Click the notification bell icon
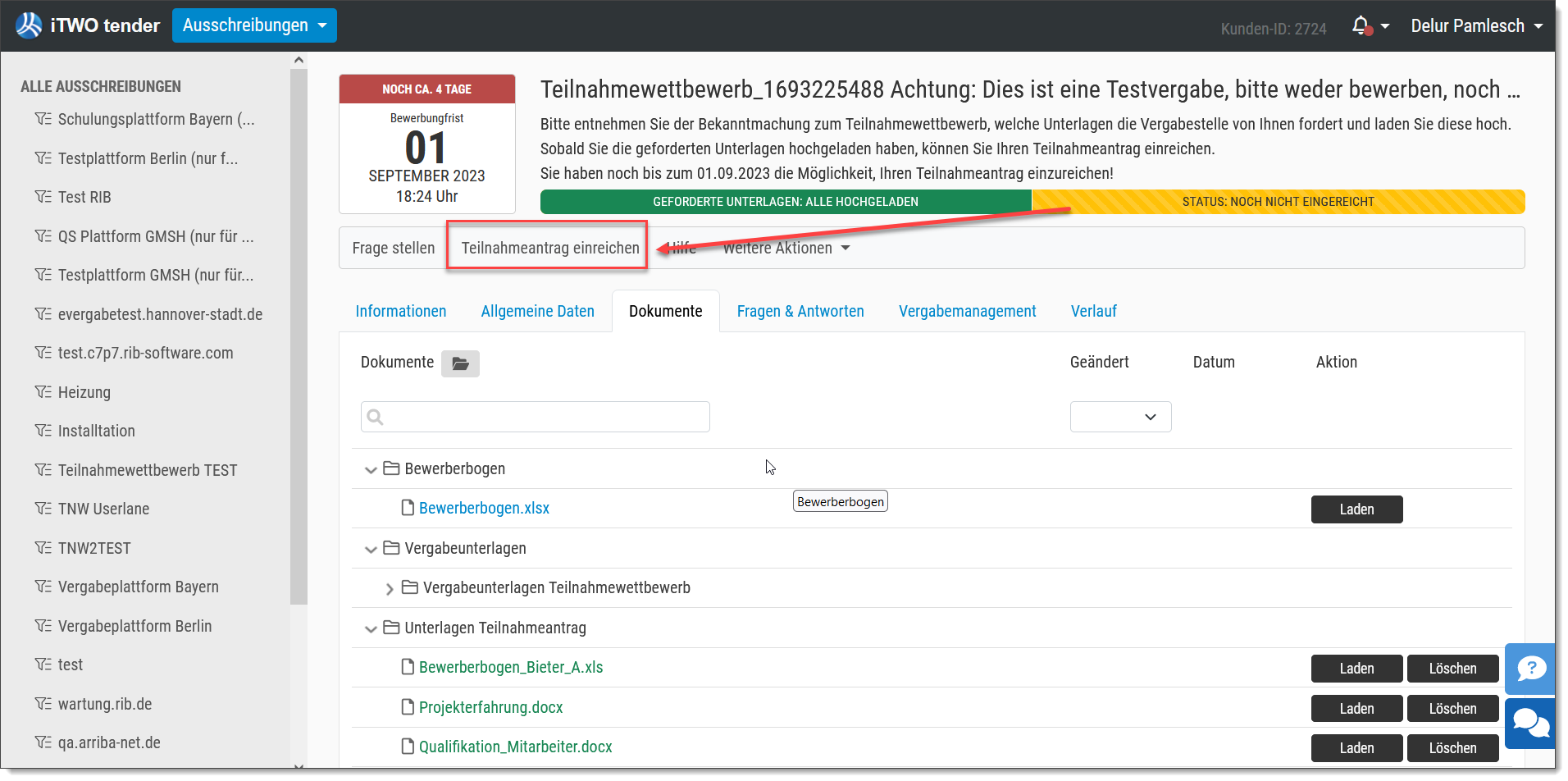Viewport: 1568px width, 781px height. click(1361, 26)
